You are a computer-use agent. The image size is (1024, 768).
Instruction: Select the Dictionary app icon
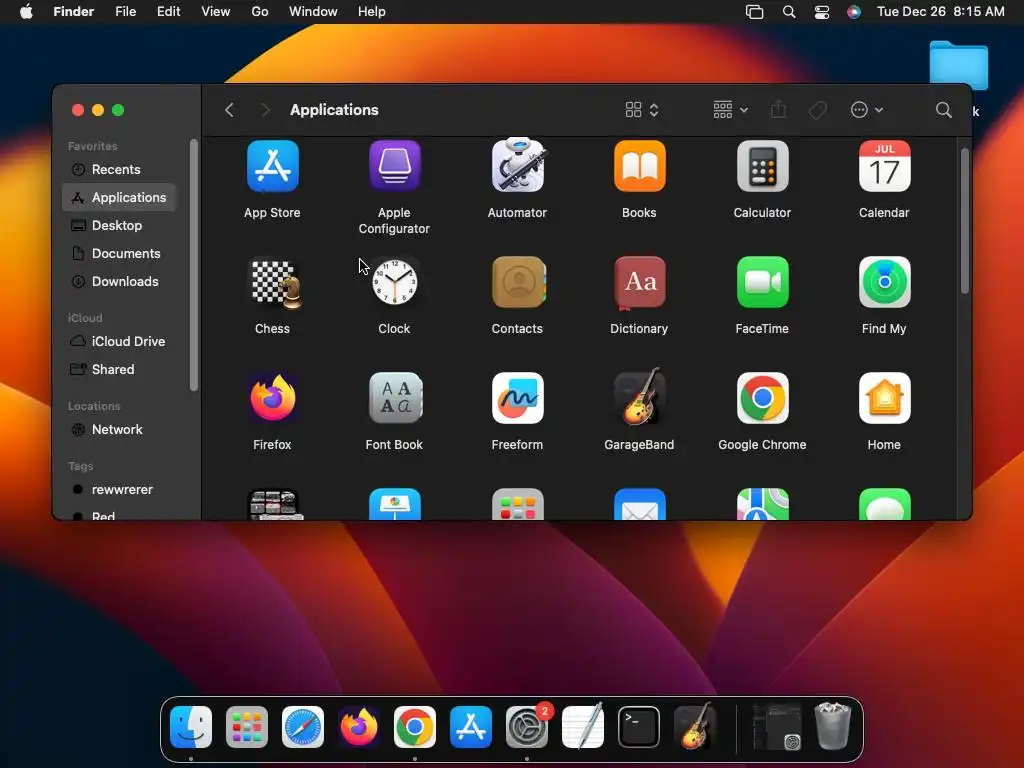639,282
